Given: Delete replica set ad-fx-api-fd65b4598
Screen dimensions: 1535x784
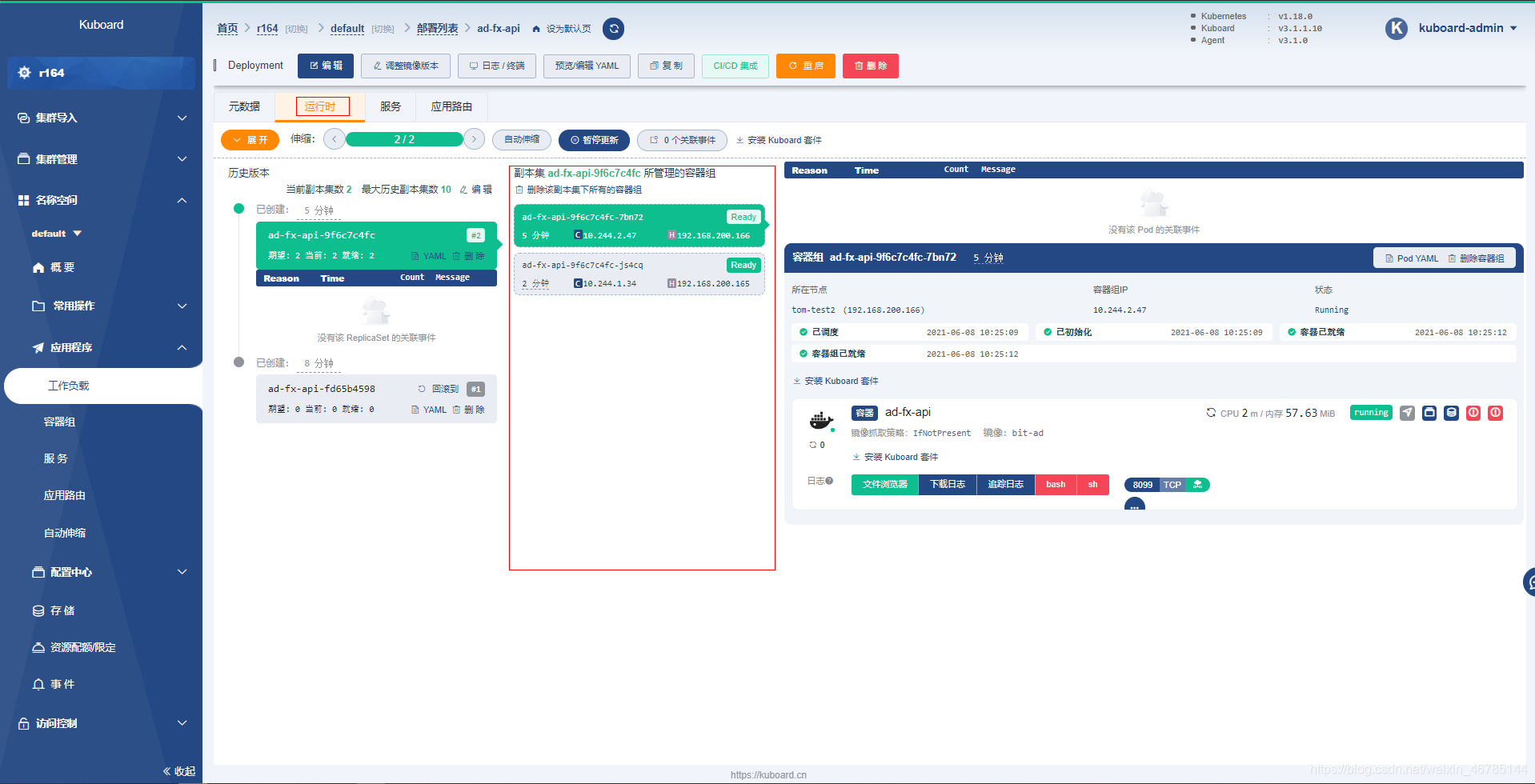Looking at the screenshot, I should 469,410.
